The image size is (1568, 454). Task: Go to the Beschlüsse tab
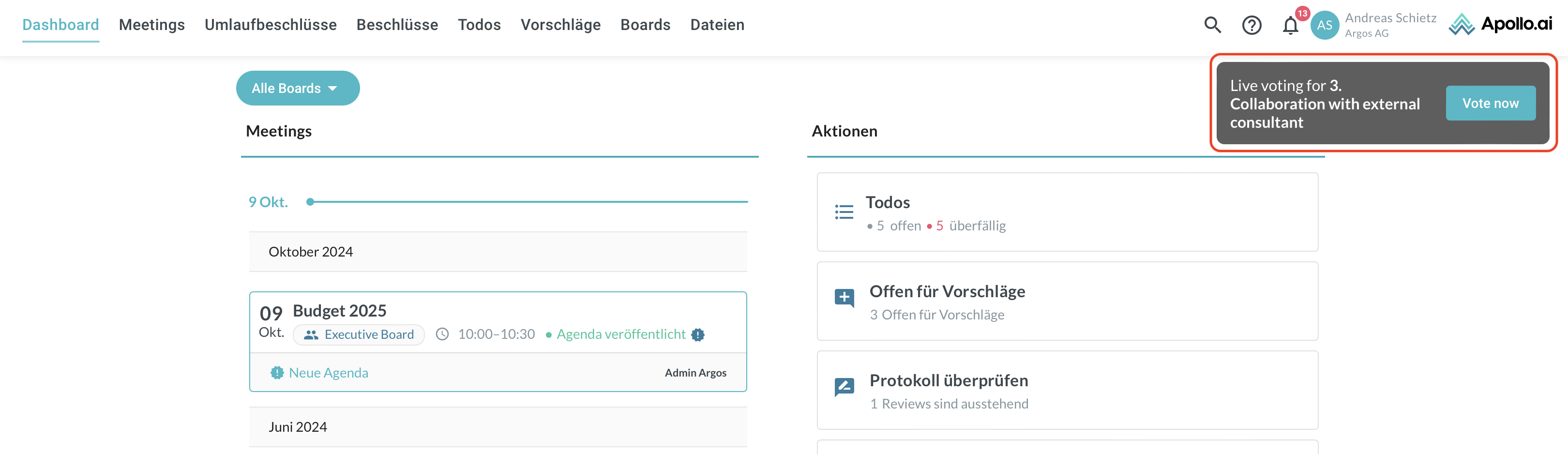(397, 25)
